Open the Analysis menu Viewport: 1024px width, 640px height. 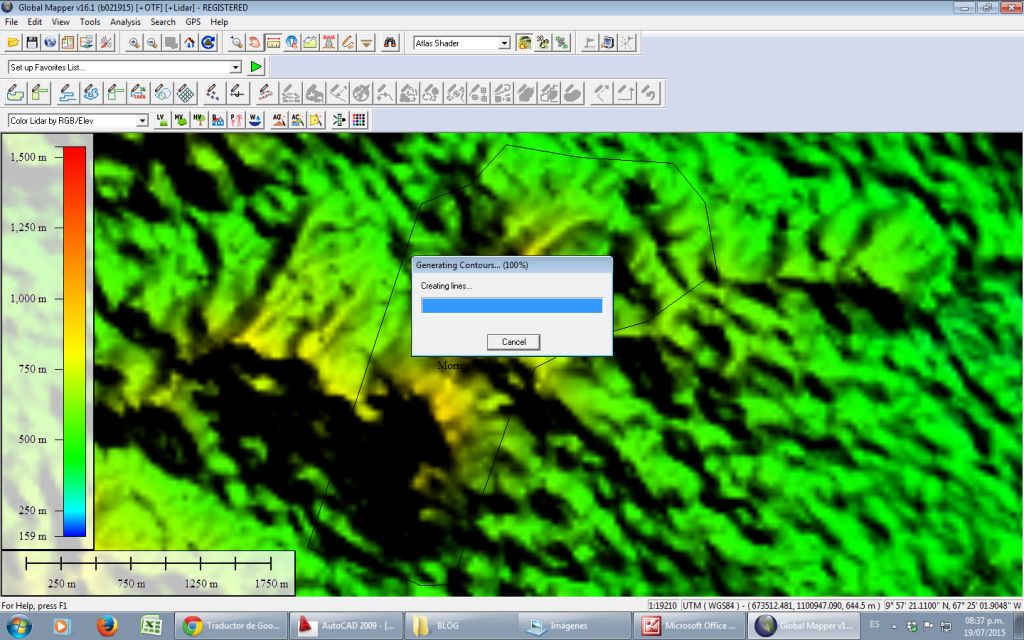pos(126,21)
